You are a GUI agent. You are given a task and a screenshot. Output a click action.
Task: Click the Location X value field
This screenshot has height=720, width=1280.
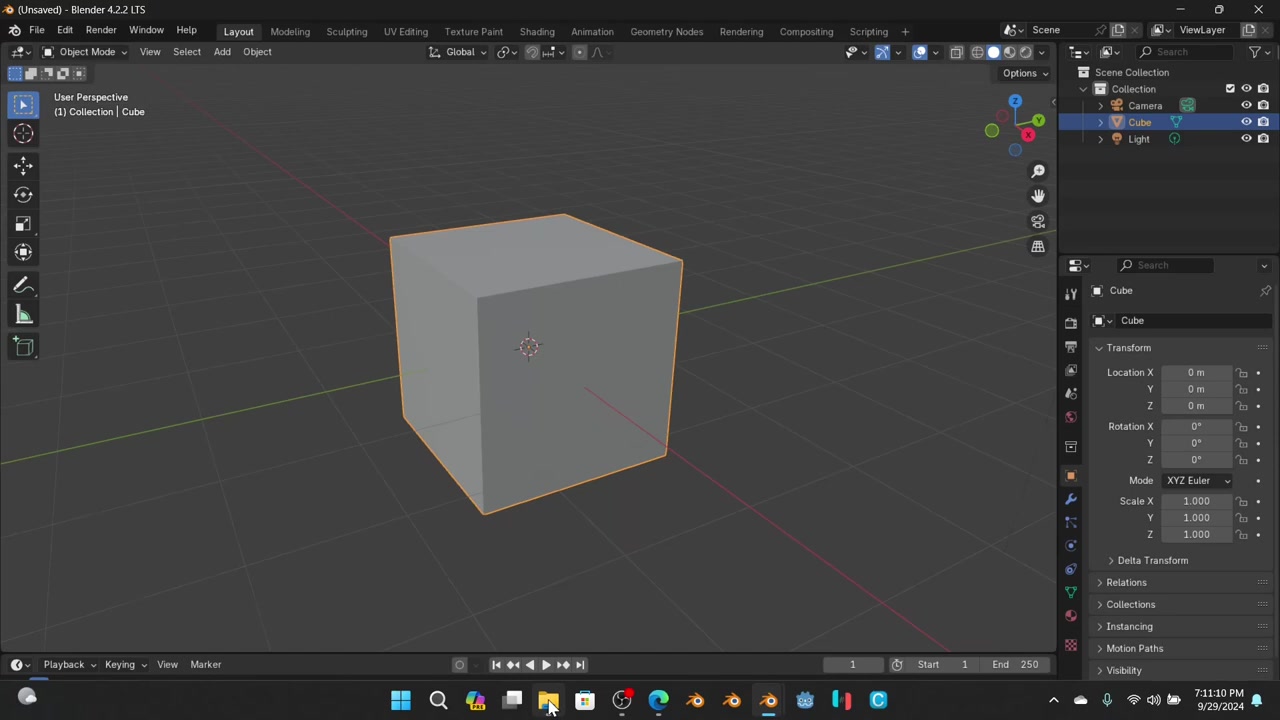click(1196, 372)
